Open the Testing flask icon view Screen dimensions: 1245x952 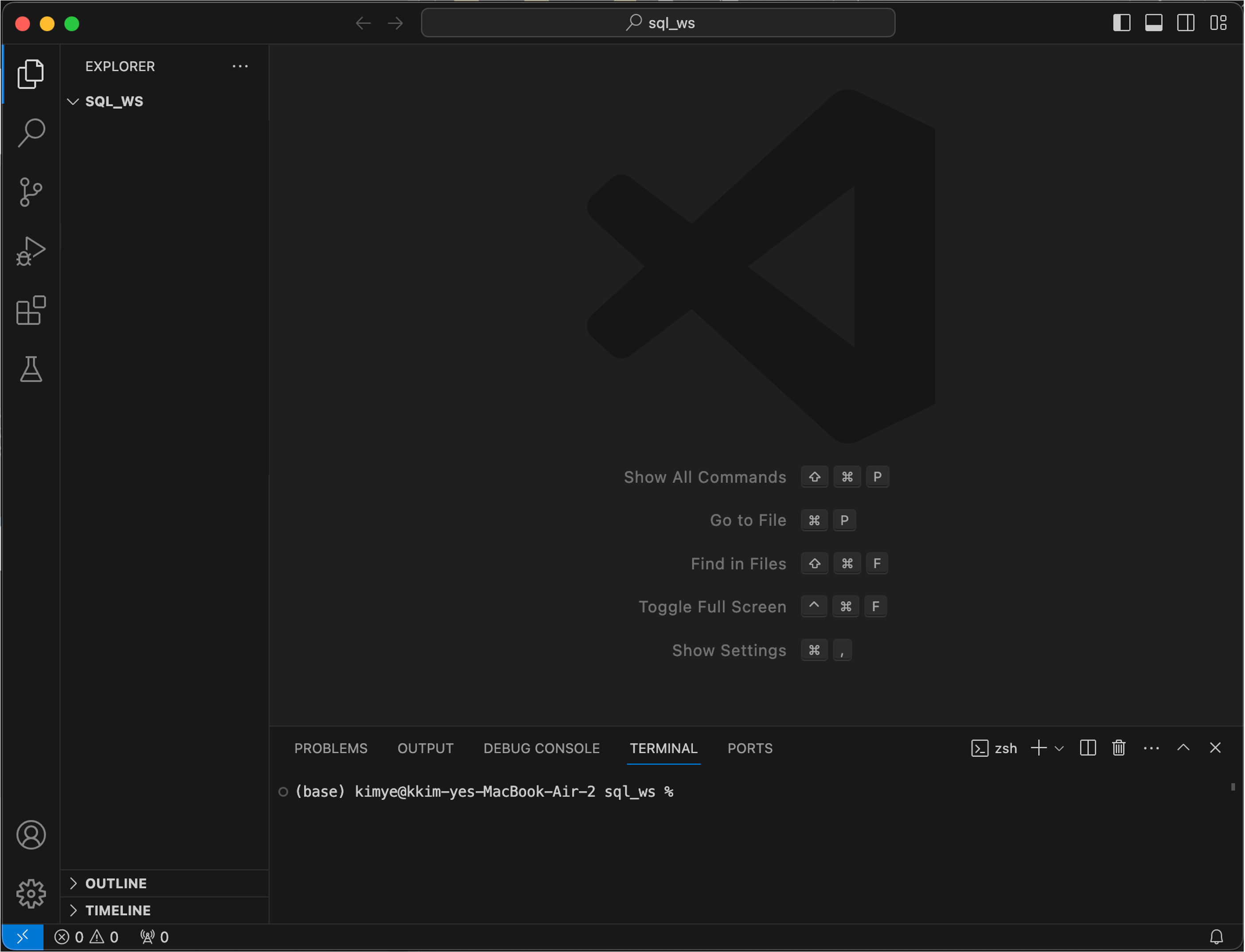click(x=31, y=369)
